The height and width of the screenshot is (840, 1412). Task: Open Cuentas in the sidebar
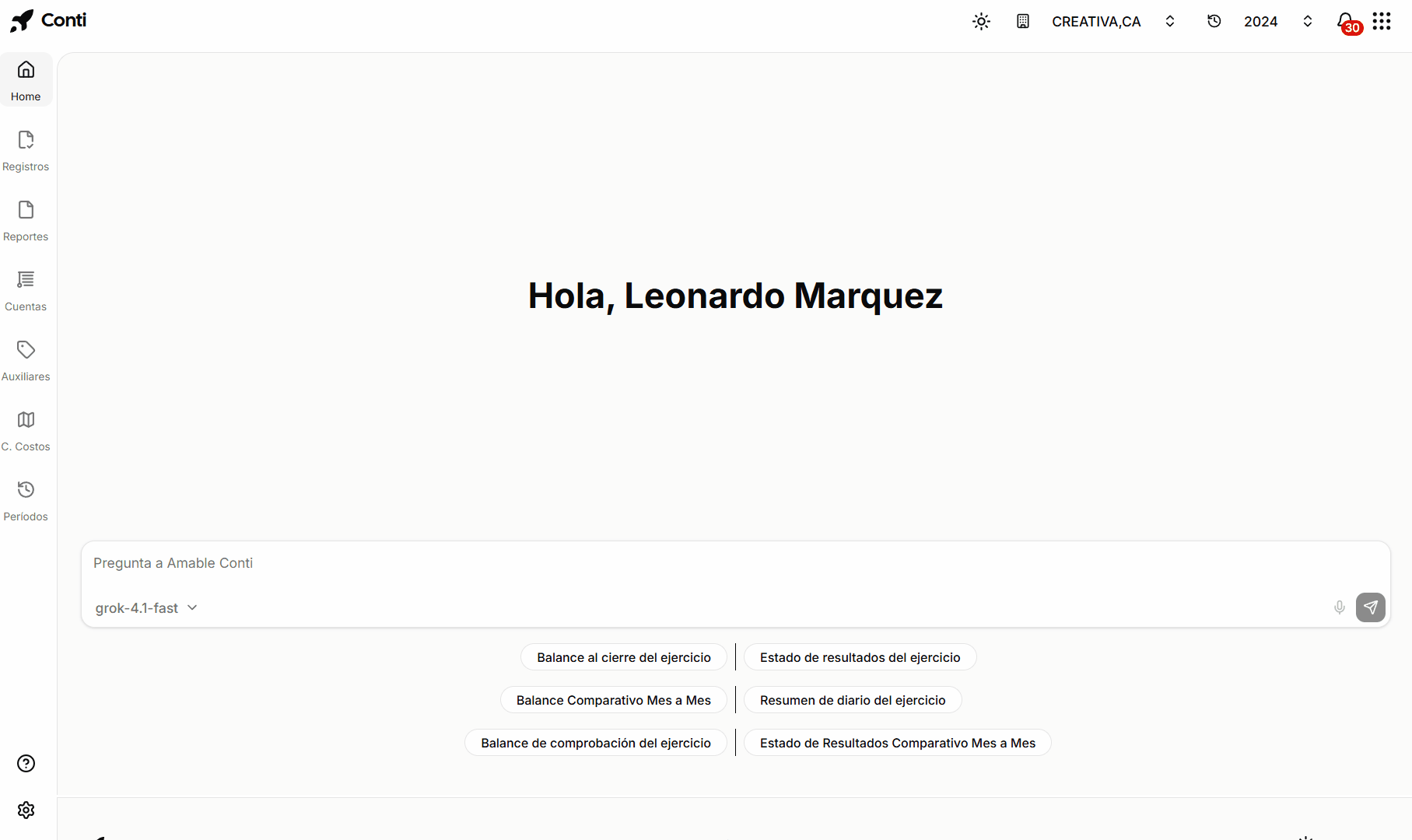click(x=26, y=291)
